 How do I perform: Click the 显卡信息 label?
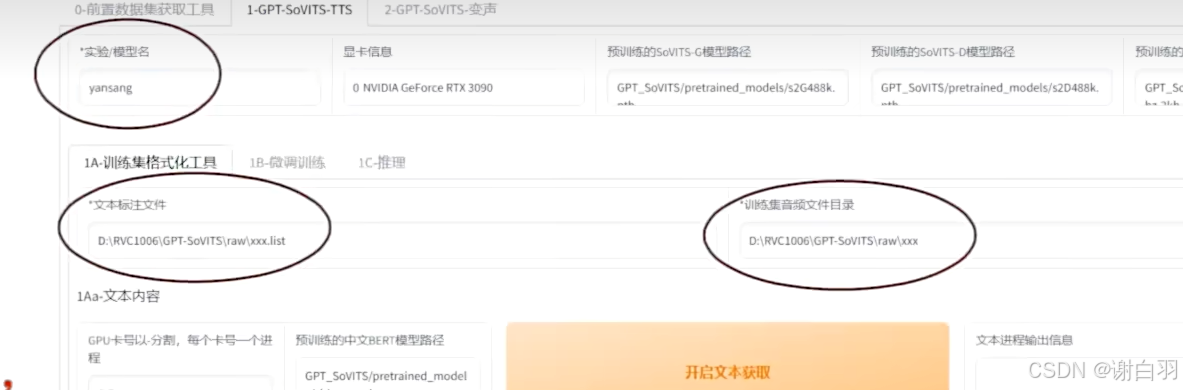click(367, 52)
